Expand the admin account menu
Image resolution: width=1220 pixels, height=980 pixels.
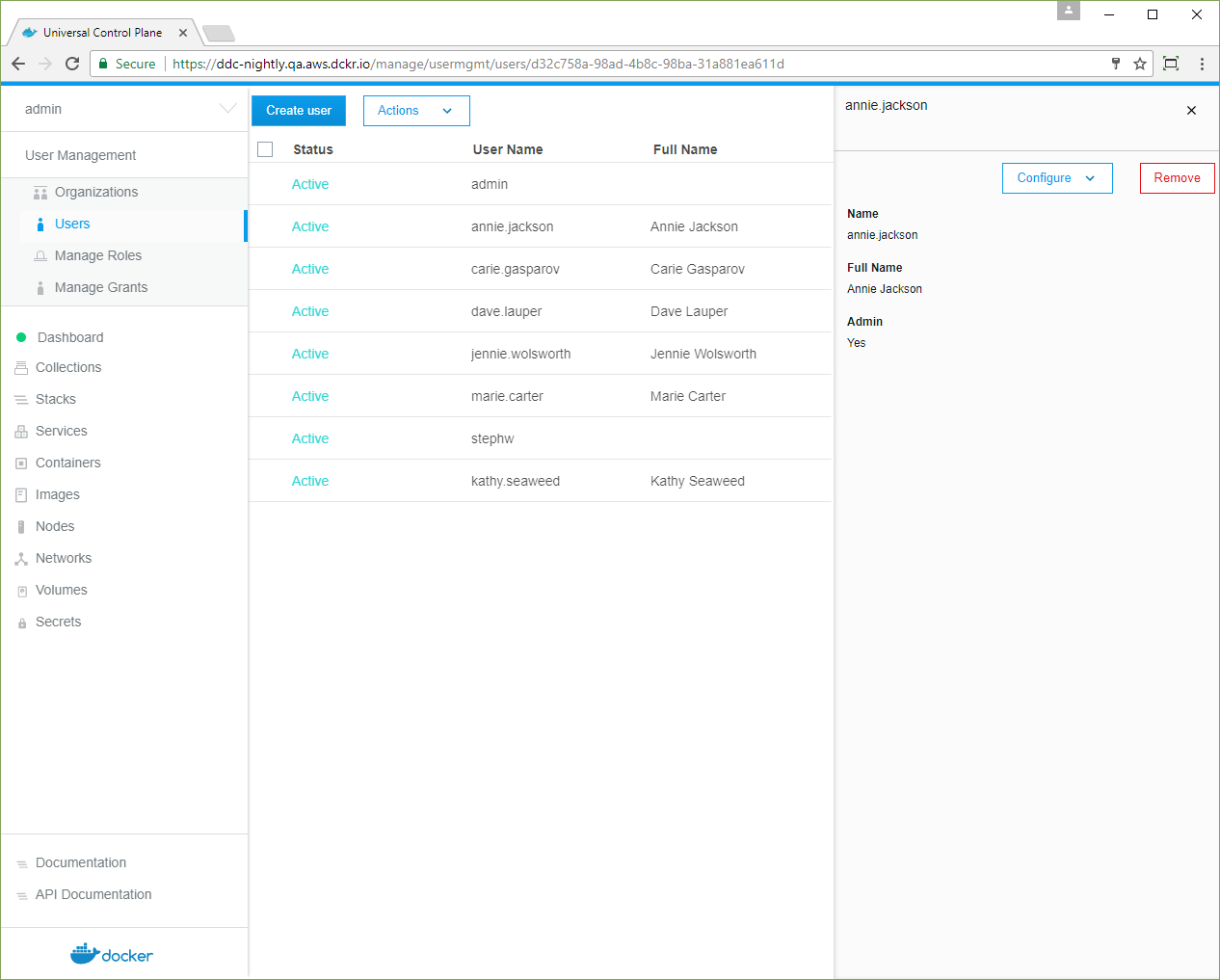[x=227, y=109]
